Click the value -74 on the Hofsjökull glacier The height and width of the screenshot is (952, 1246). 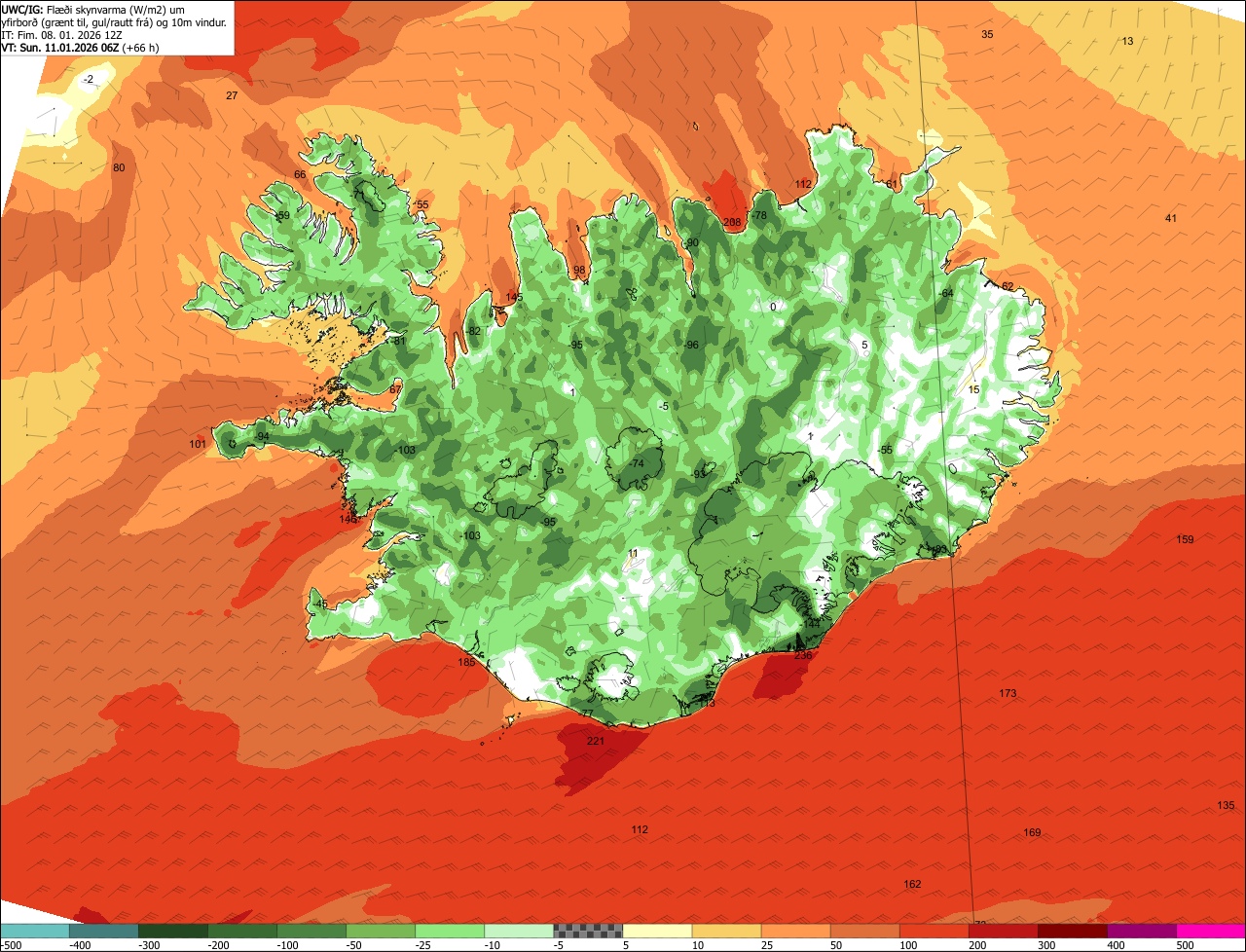pos(637,463)
